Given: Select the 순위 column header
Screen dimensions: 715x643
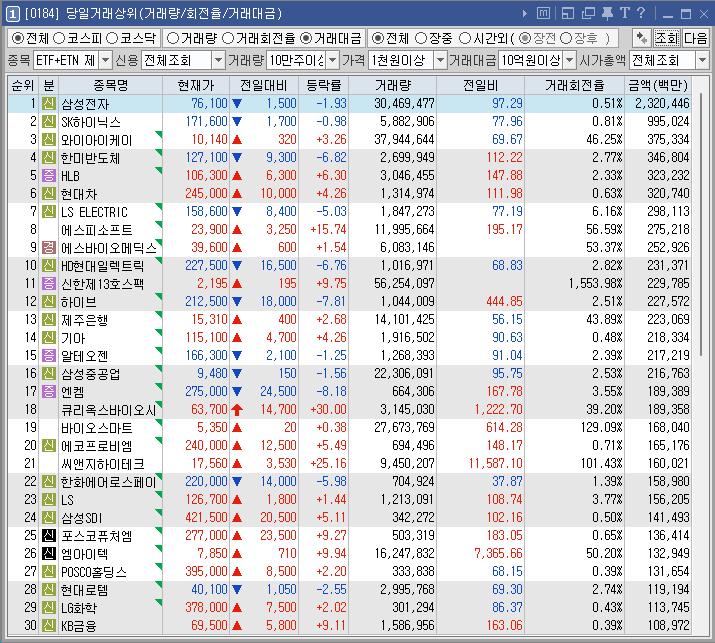Looking at the screenshot, I should 23,85.
